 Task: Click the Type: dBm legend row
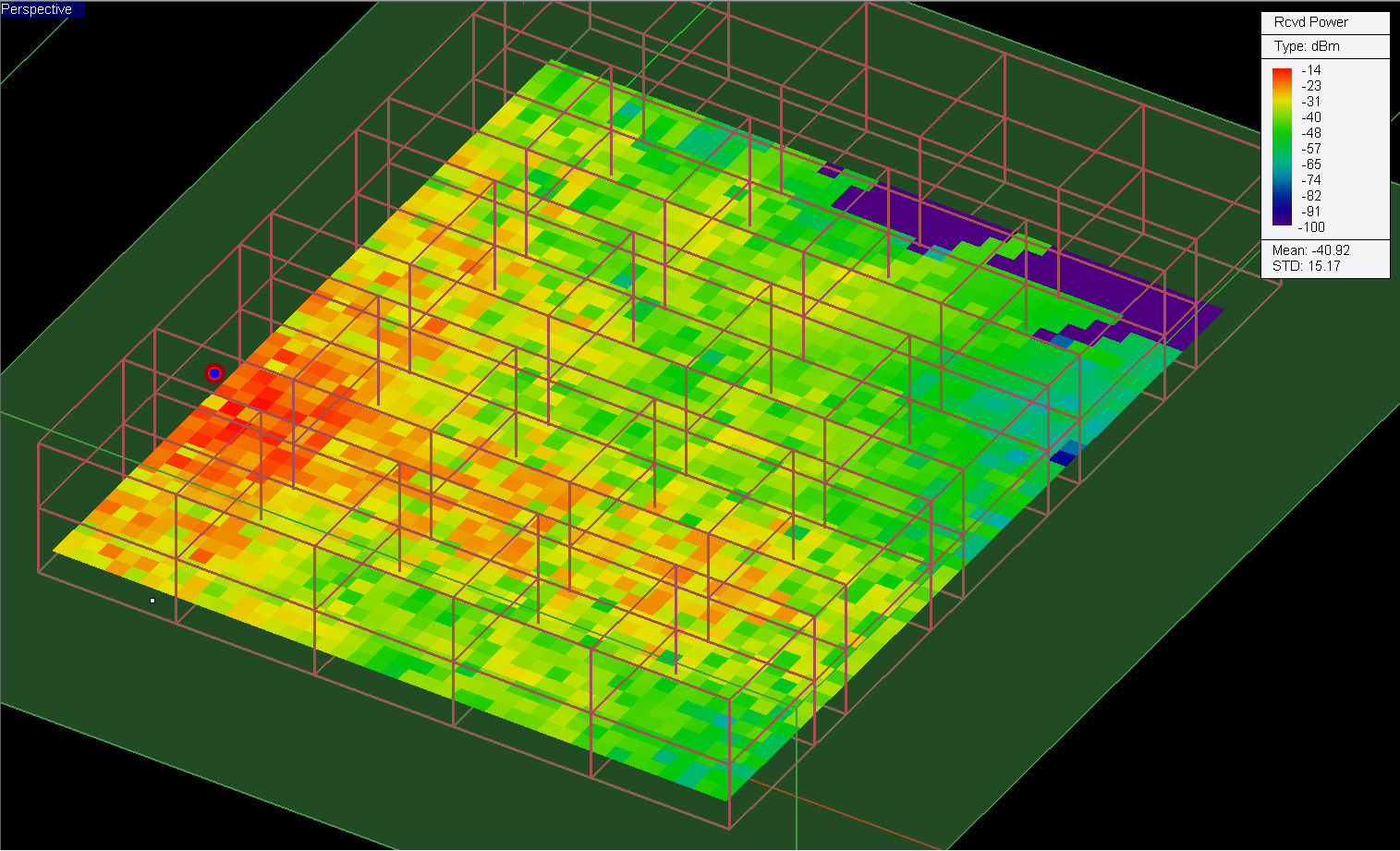tap(1307, 46)
